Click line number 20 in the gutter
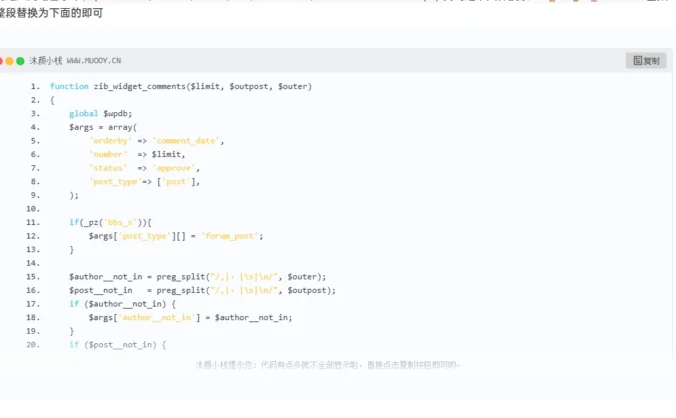 (33, 344)
